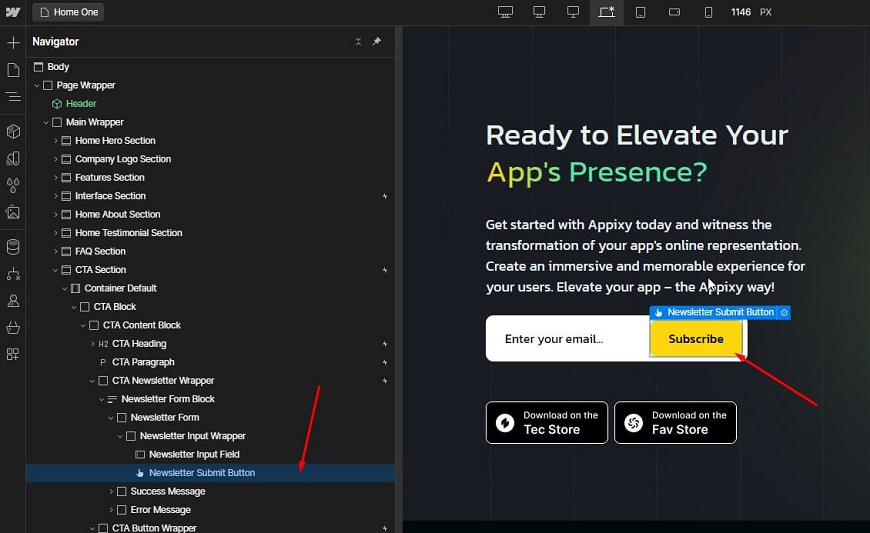Click interaction bolt icon on CTA Section row
870x533 pixels.
coord(385,270)
